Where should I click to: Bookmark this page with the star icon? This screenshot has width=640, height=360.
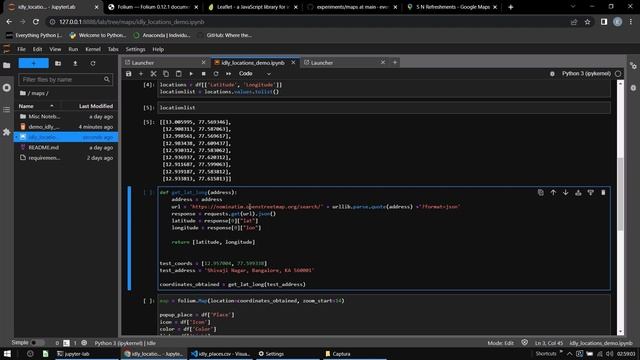click(587, 22)
